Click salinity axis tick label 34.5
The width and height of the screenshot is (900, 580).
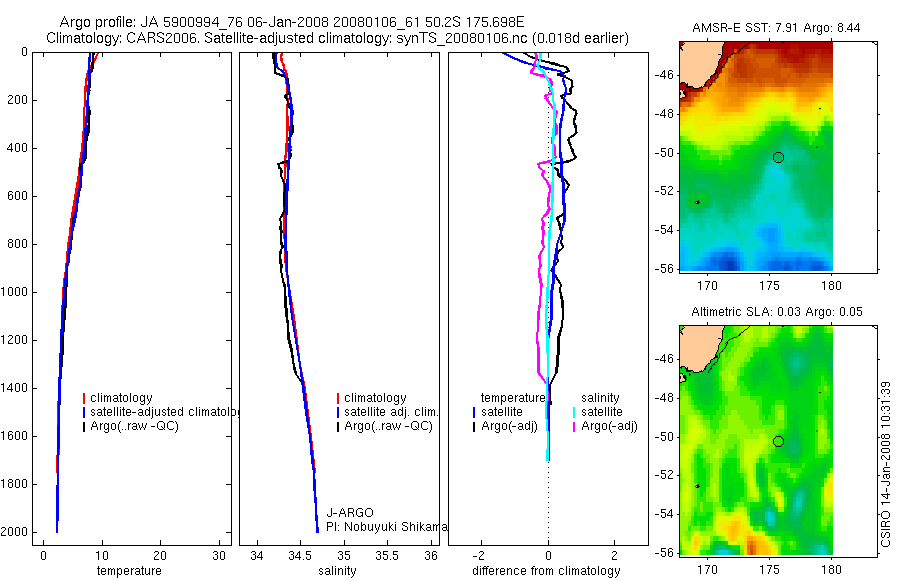tap(300, 556)
